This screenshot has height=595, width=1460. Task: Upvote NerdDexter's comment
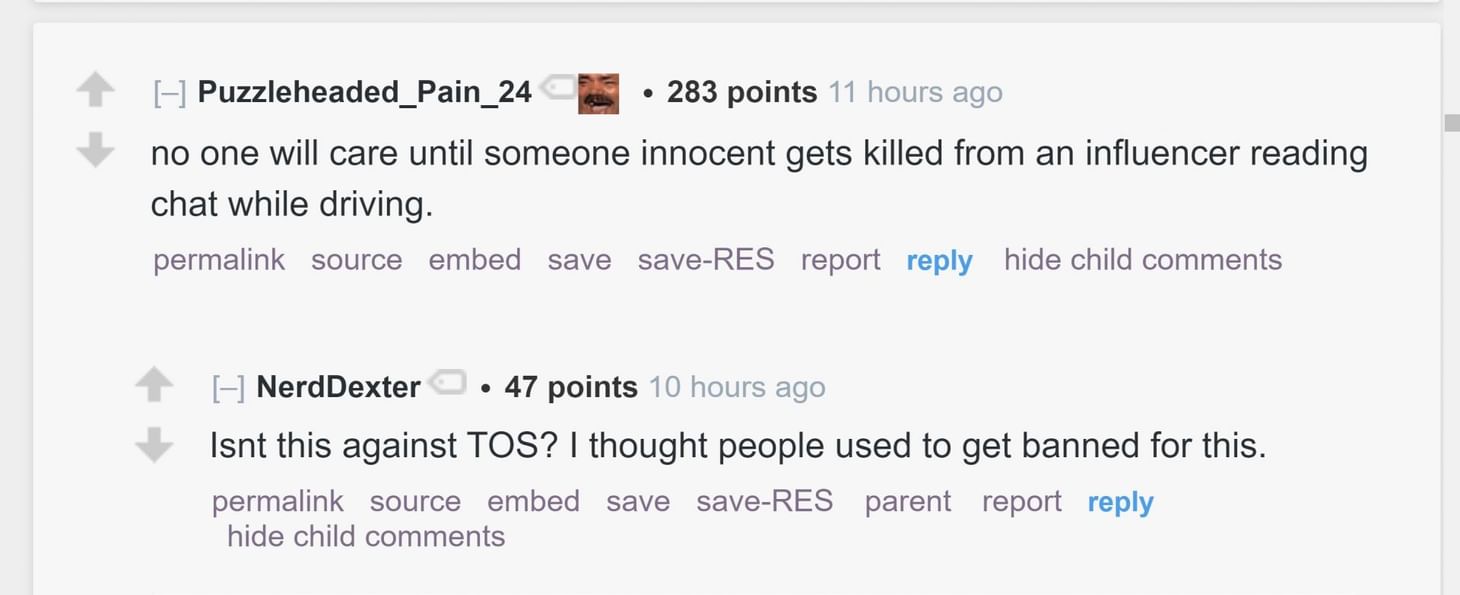155,384
